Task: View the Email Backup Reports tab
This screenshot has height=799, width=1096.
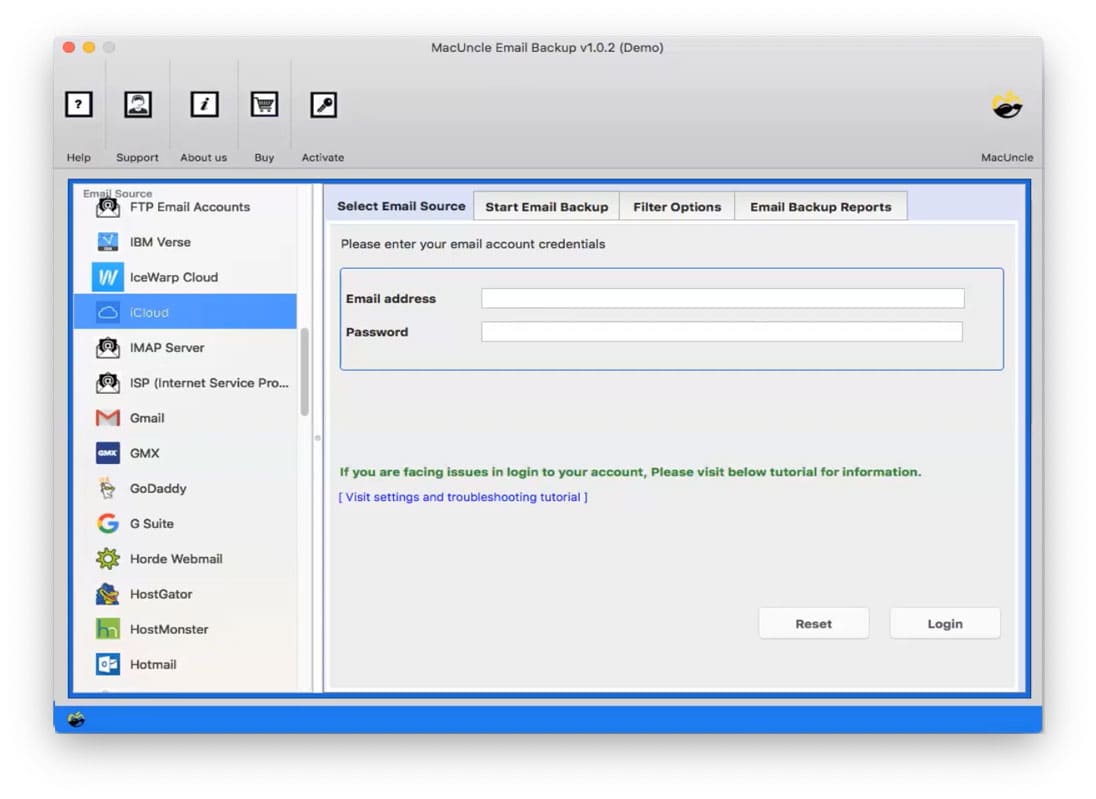Action: tap(821, 206)
